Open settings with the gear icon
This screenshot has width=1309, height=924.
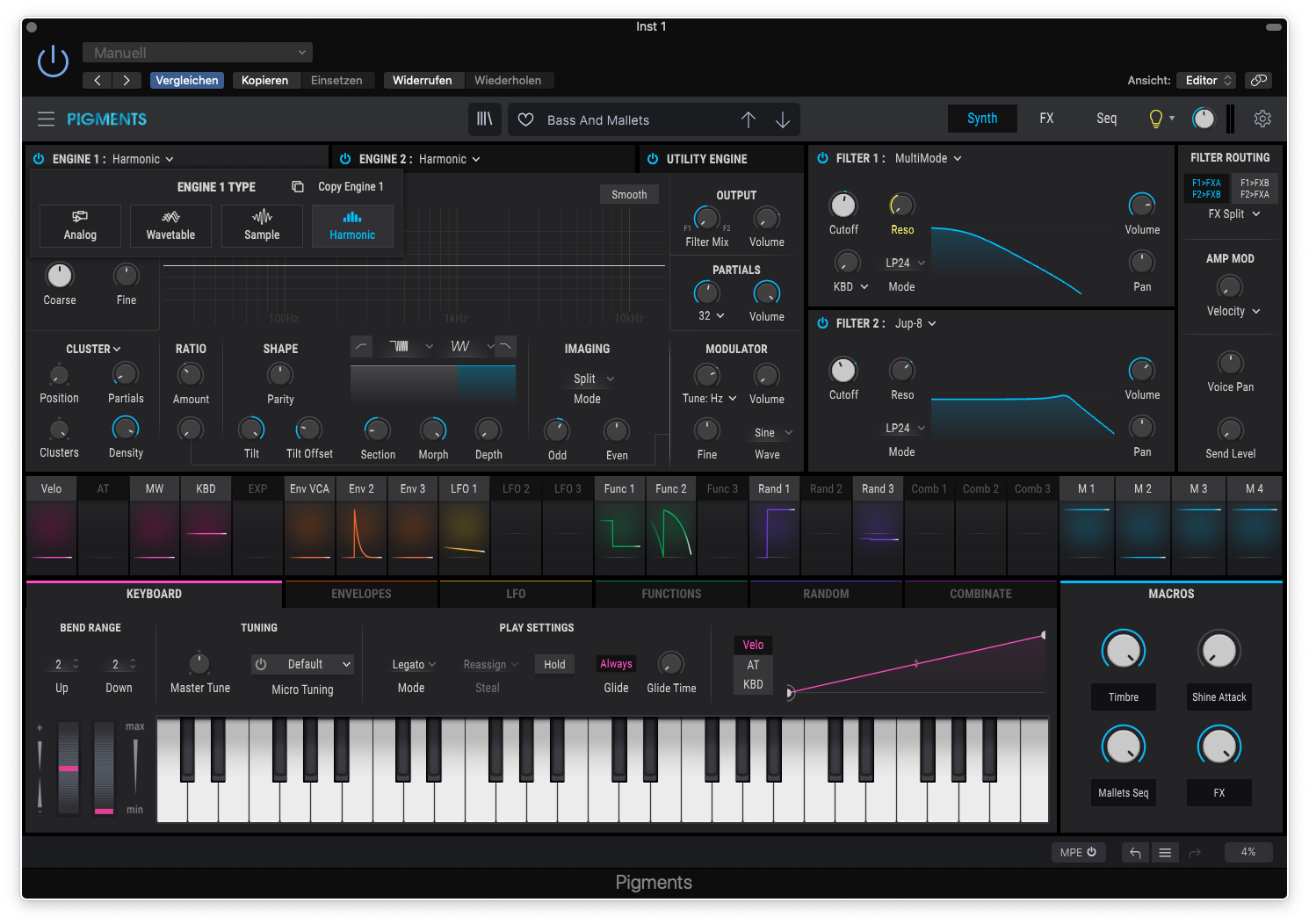coord(1262,119)
